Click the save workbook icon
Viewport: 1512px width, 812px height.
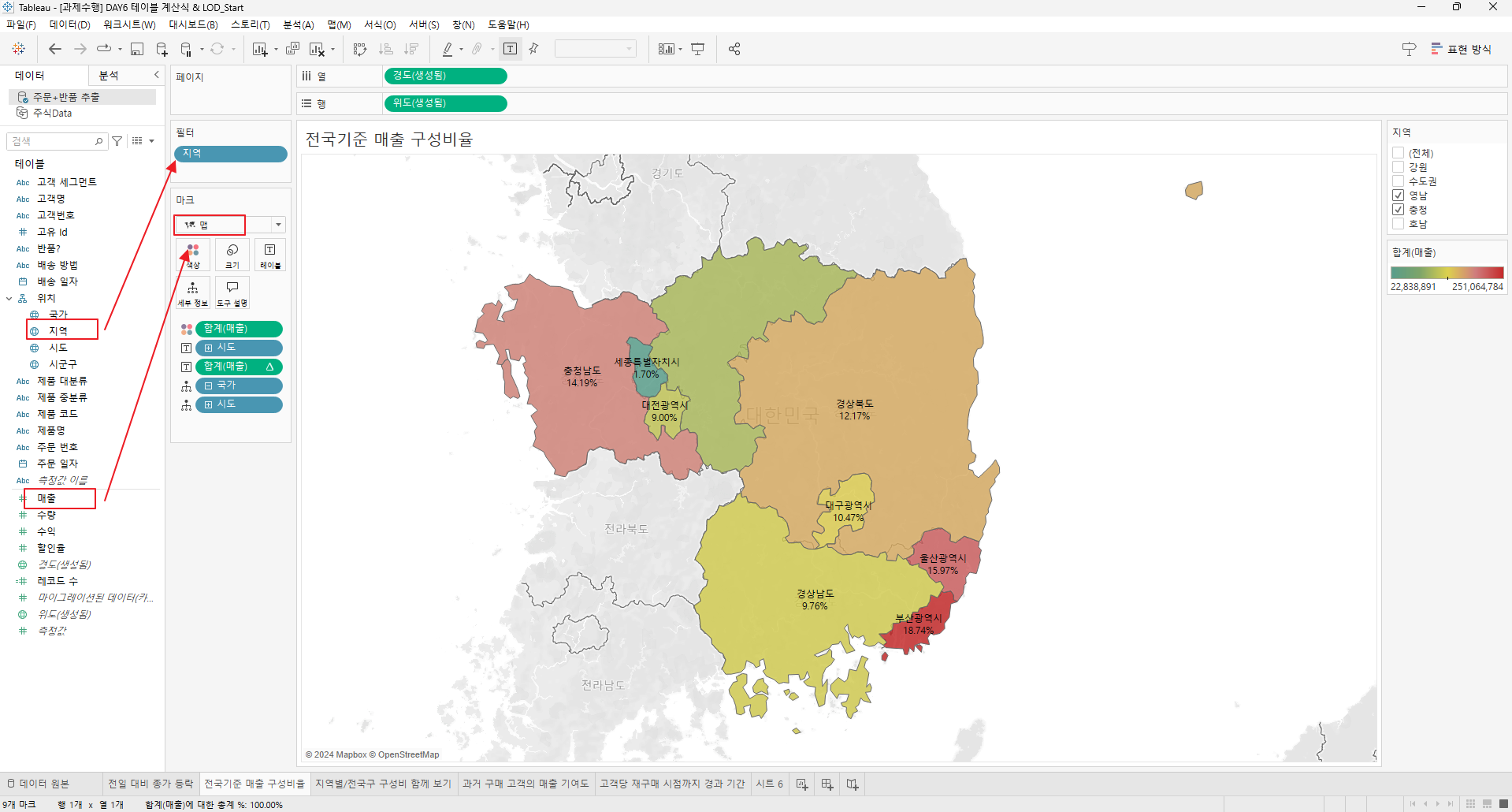(137, 49)
